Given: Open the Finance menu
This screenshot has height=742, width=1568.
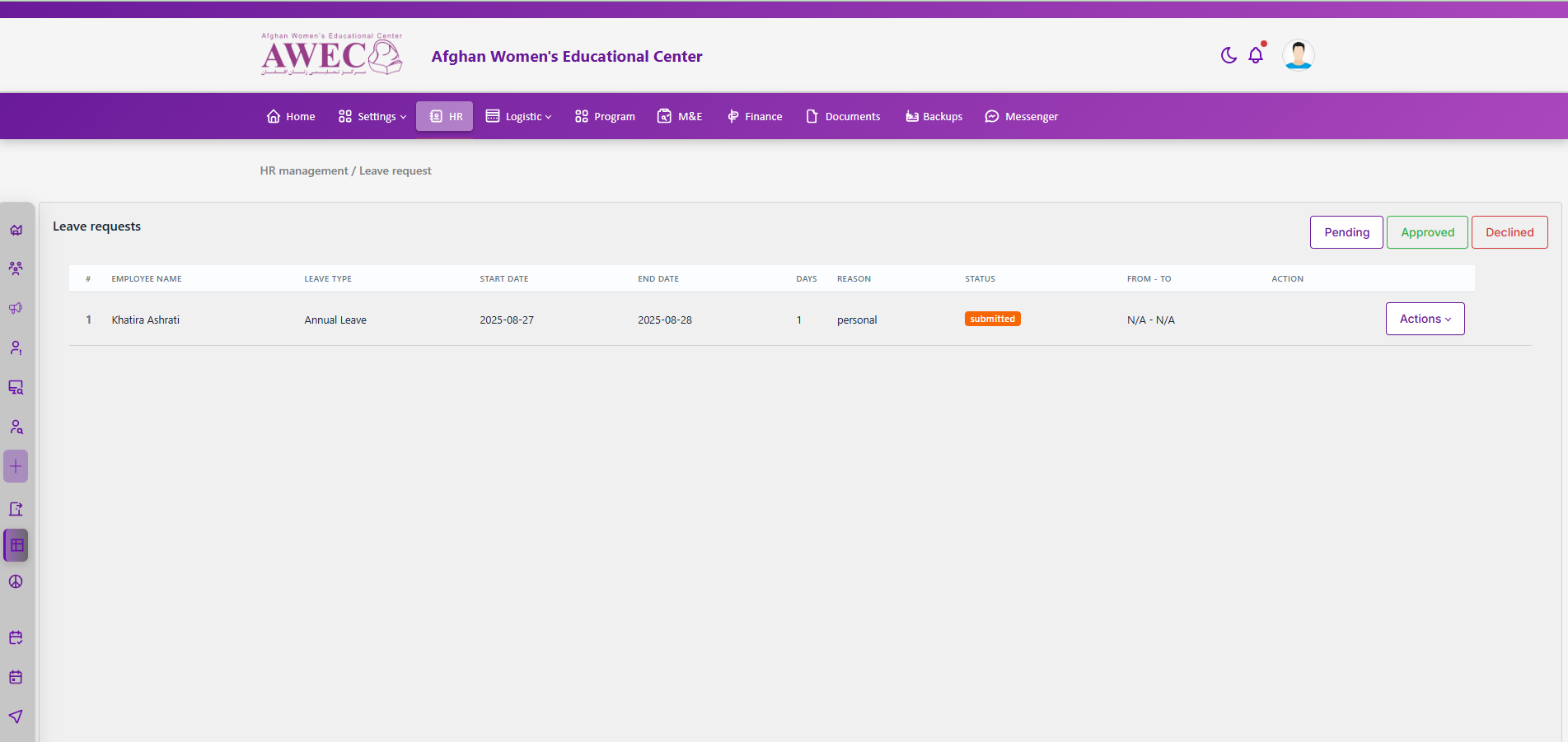Looking at the screenshot, I should click(x=755, y=116).
